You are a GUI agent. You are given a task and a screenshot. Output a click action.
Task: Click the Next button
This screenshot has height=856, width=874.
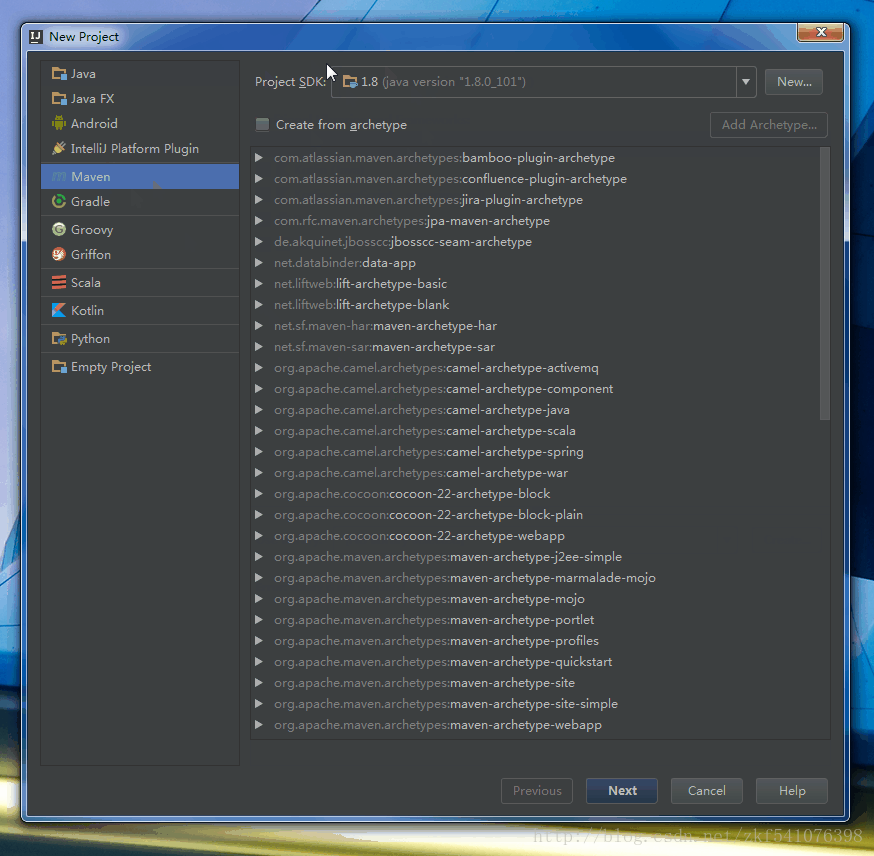[x=621, y=790]
